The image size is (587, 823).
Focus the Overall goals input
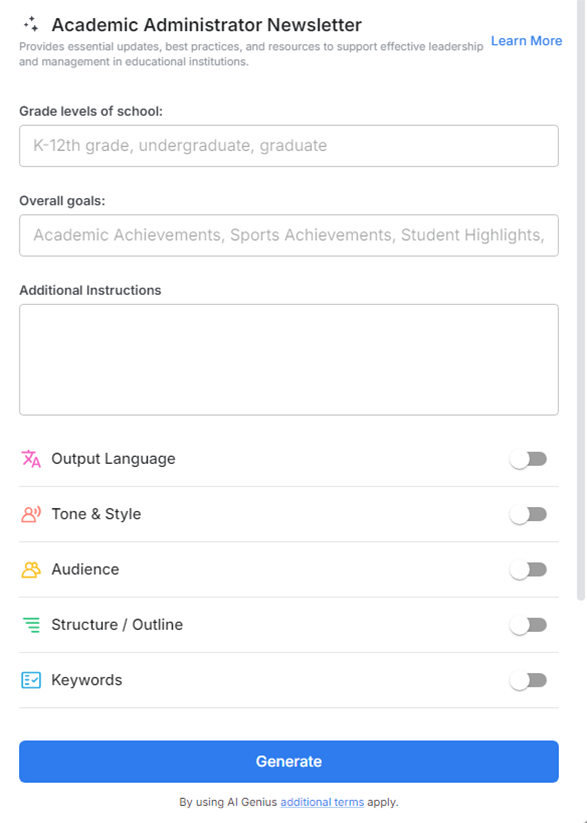point(288,235)
